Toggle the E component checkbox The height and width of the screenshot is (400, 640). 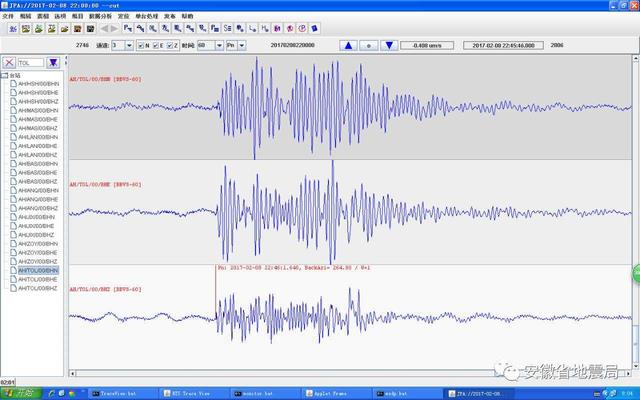[156, 46]
